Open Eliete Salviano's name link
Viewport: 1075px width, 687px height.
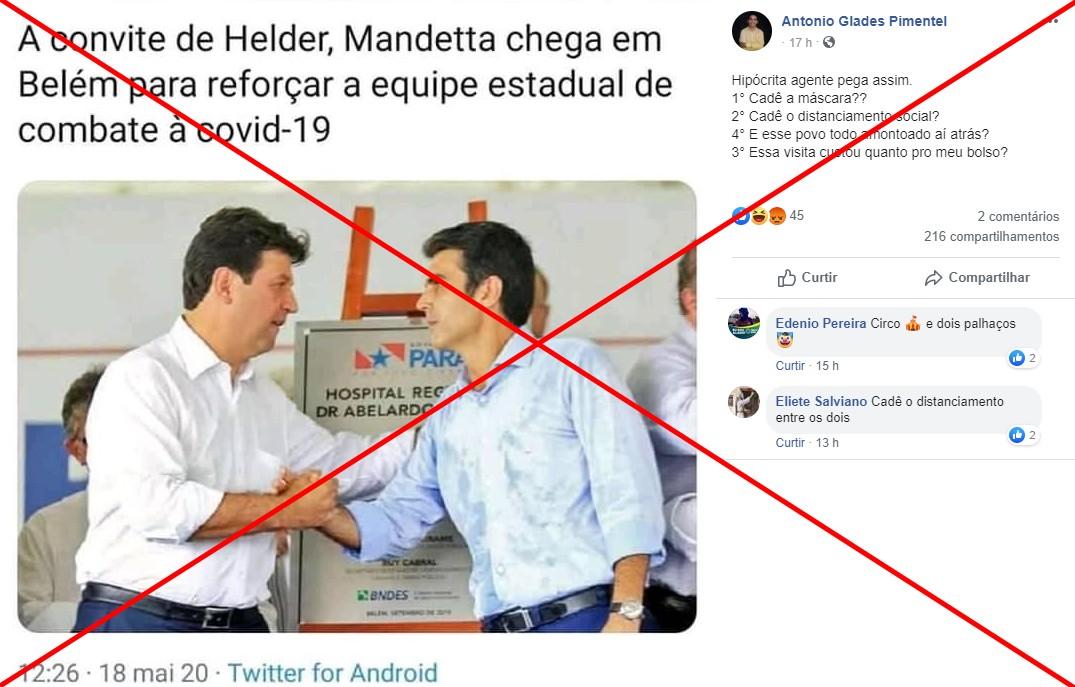821,402
